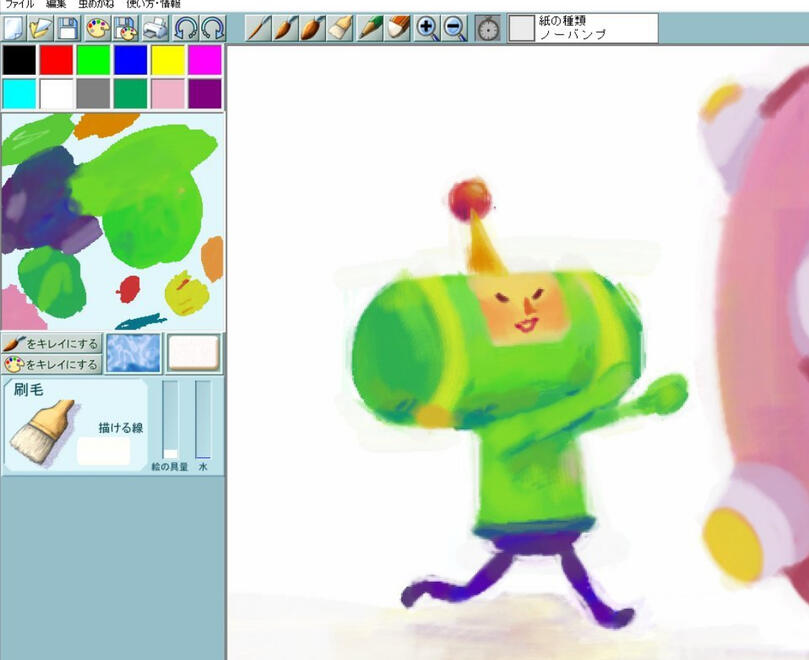Image resolution: width=809 pixels, height=660 pixels.
Task: Click the brush をキレイにする button
Action: tap(52, 344)
